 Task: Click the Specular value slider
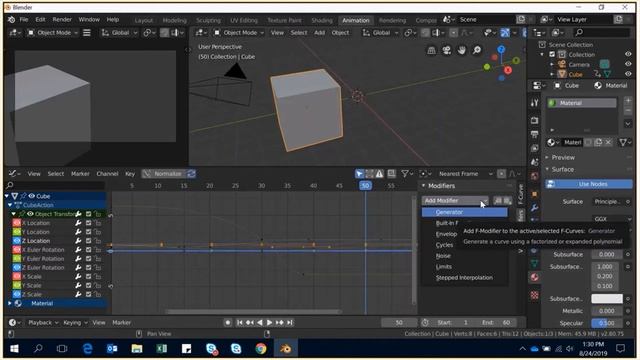tap(607, 323)
